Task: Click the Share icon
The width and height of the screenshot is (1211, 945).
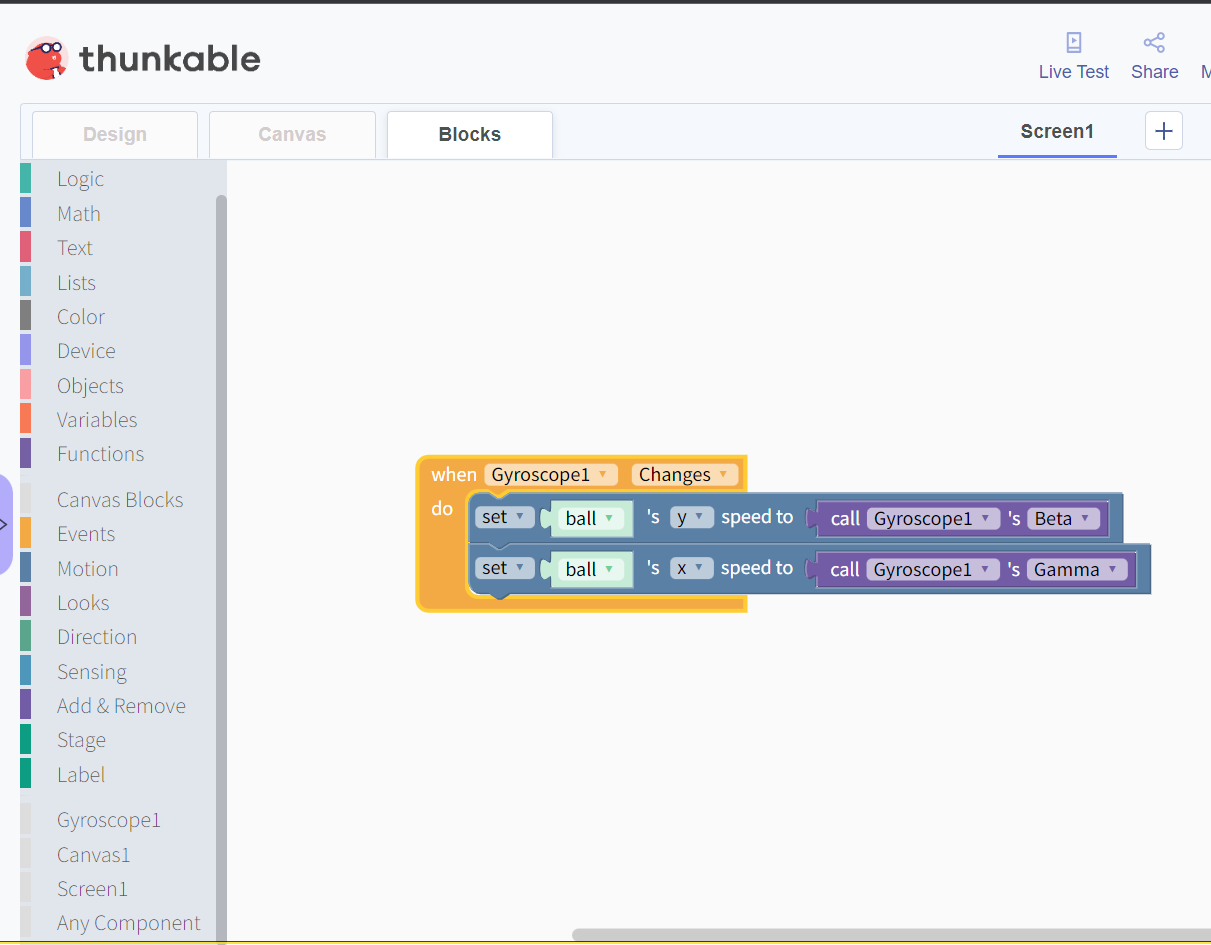Action: [x=1154, y=42]
